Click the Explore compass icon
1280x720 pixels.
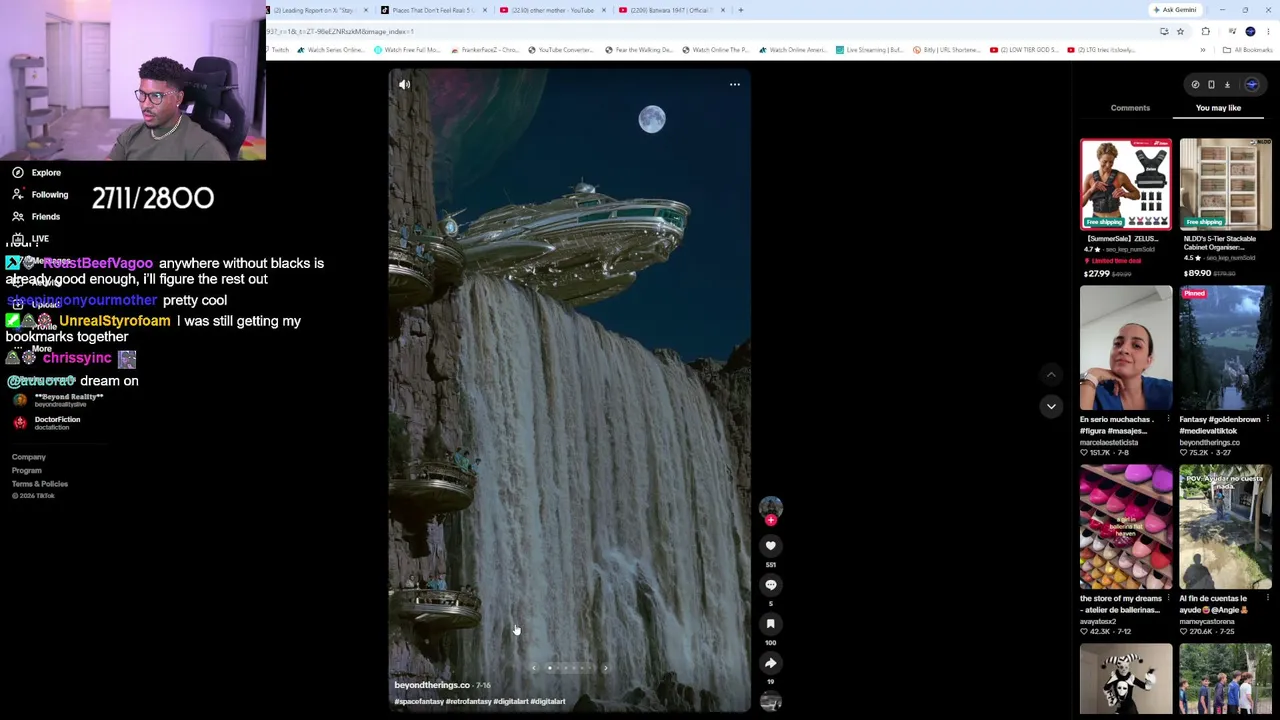[18, 173]
